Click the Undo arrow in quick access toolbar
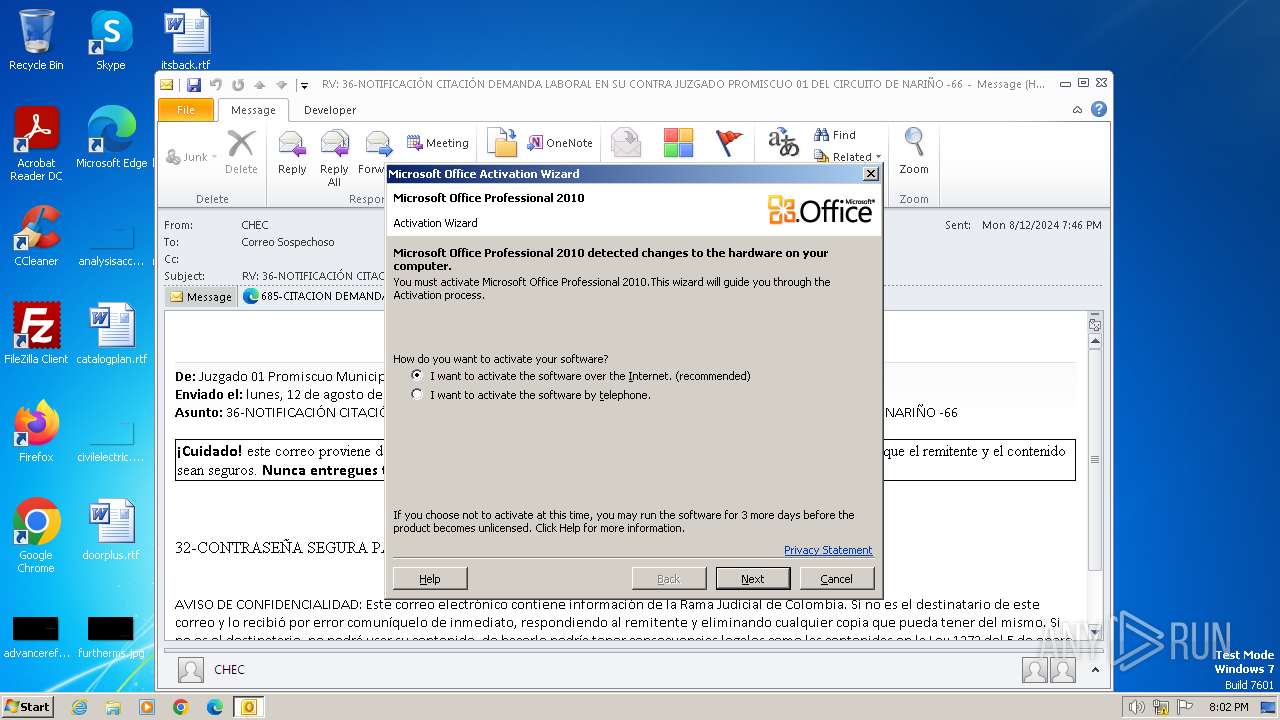Viewport: 1280px width, 720px height. tap(216, 85)
